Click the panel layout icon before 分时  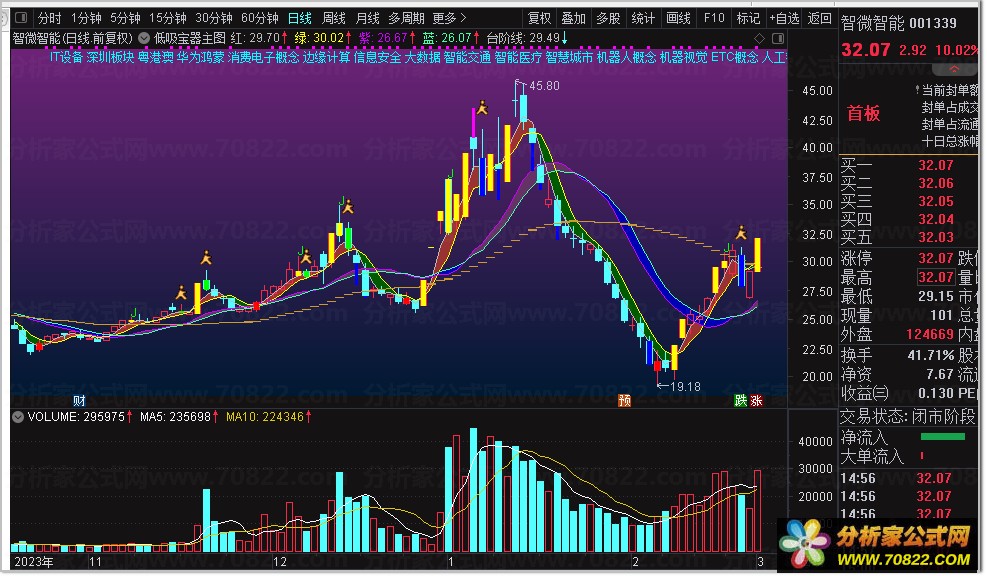tap(21, 18)
